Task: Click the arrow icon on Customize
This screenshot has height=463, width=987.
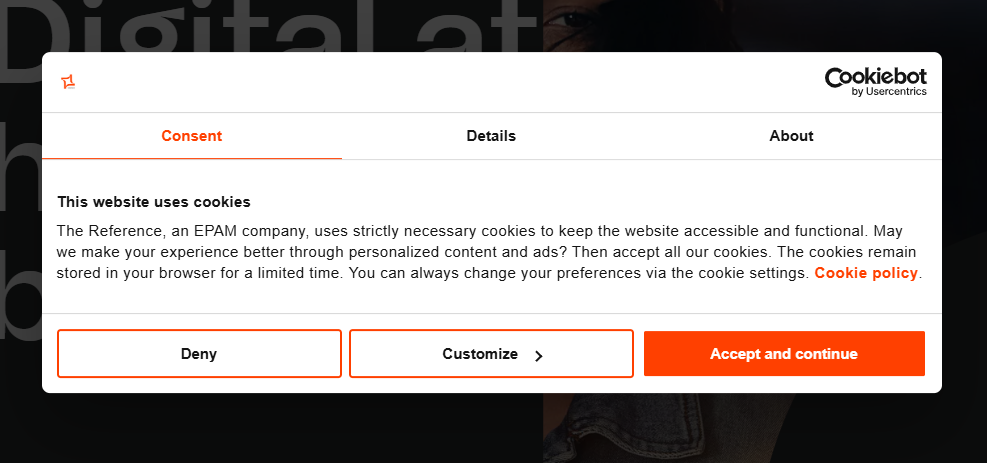Action: pos(539,355)
